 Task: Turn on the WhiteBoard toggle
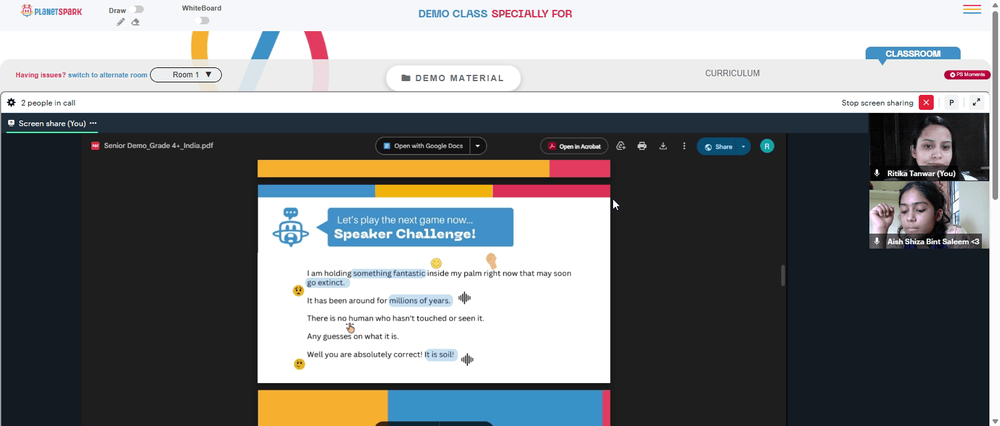tap(202, 20)
